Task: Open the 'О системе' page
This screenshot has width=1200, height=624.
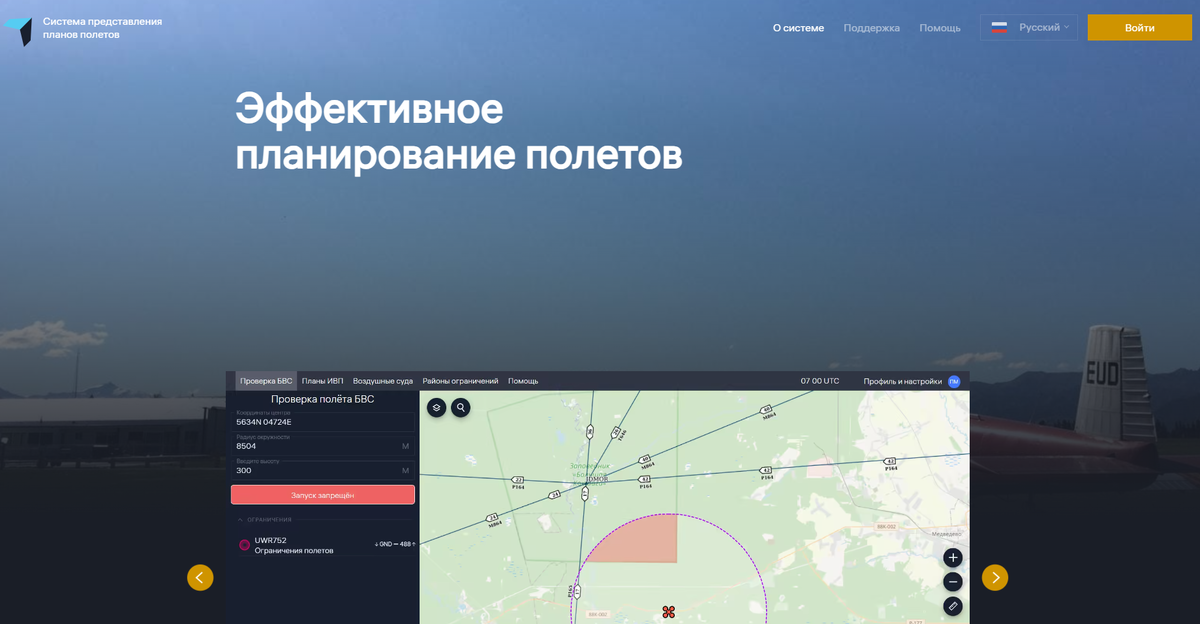Action: point(798,28)
